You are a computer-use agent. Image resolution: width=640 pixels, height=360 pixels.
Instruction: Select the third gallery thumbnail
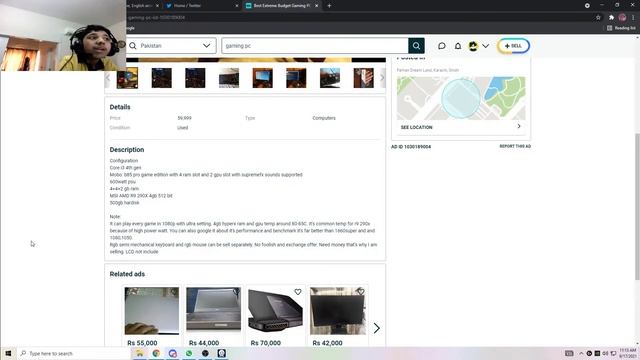click(195, 78)
